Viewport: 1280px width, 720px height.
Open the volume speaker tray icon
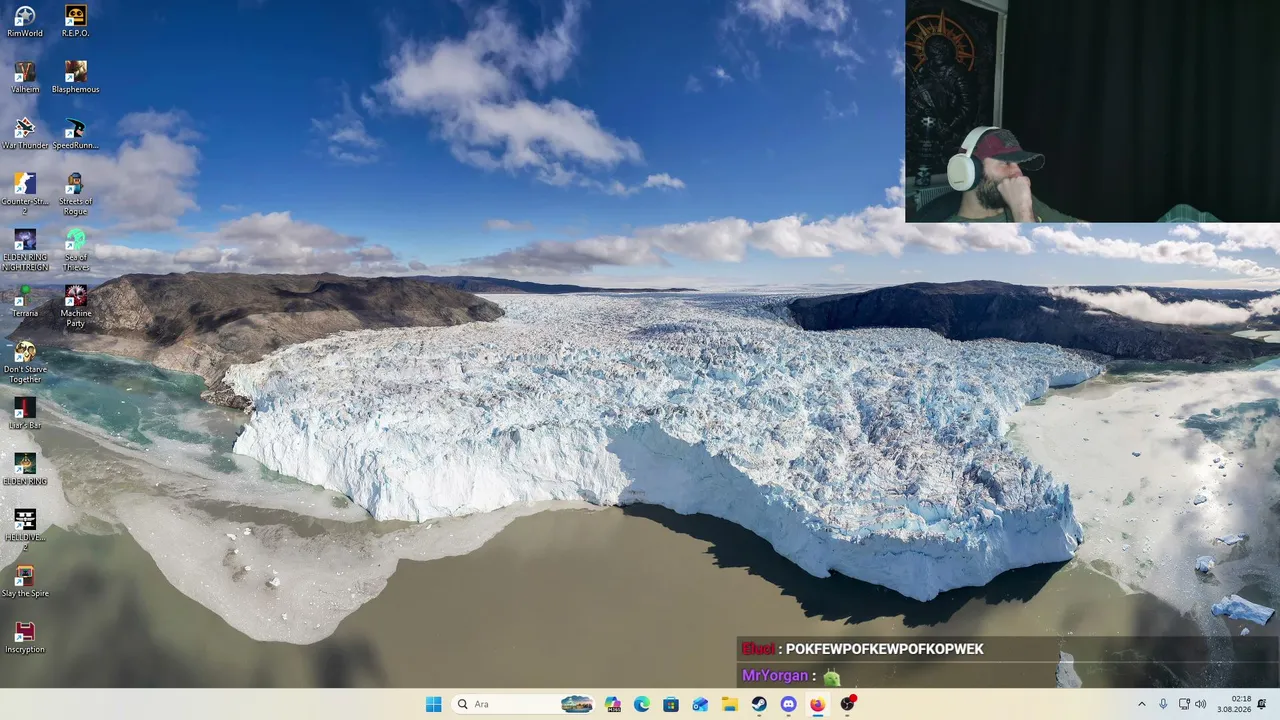[1200, 704]
